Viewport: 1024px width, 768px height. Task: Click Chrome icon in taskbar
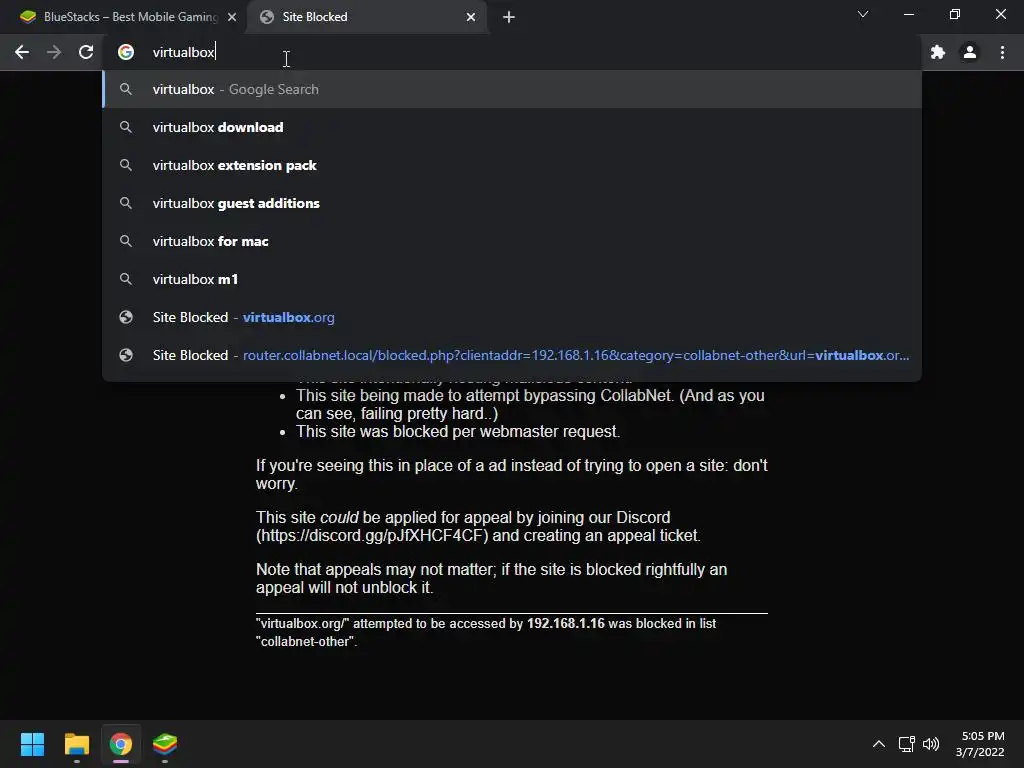point(121,744)
